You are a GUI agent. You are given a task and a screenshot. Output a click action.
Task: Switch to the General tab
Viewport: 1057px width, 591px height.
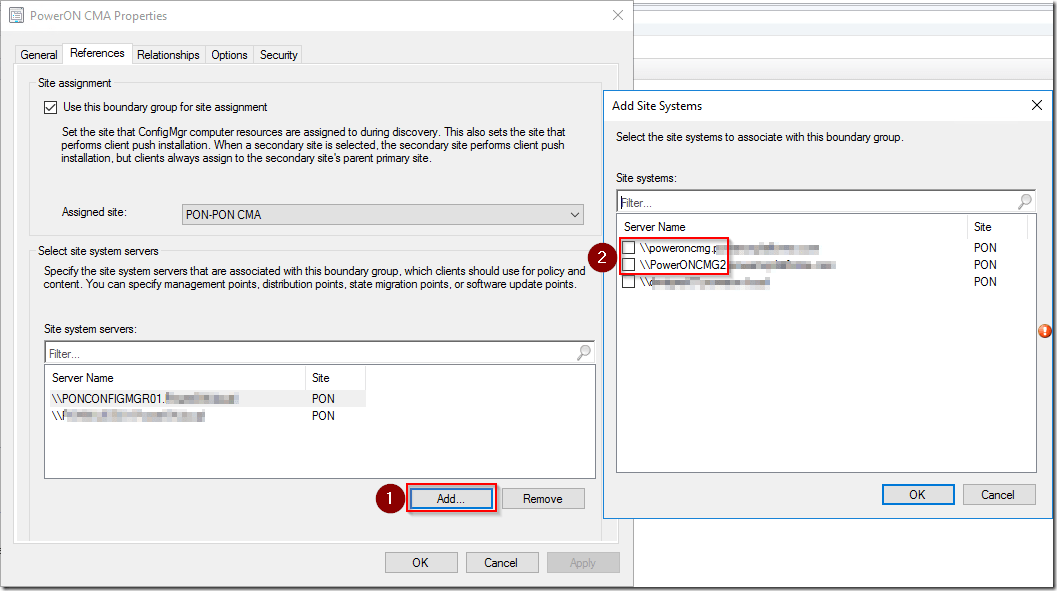pos(39,55)
